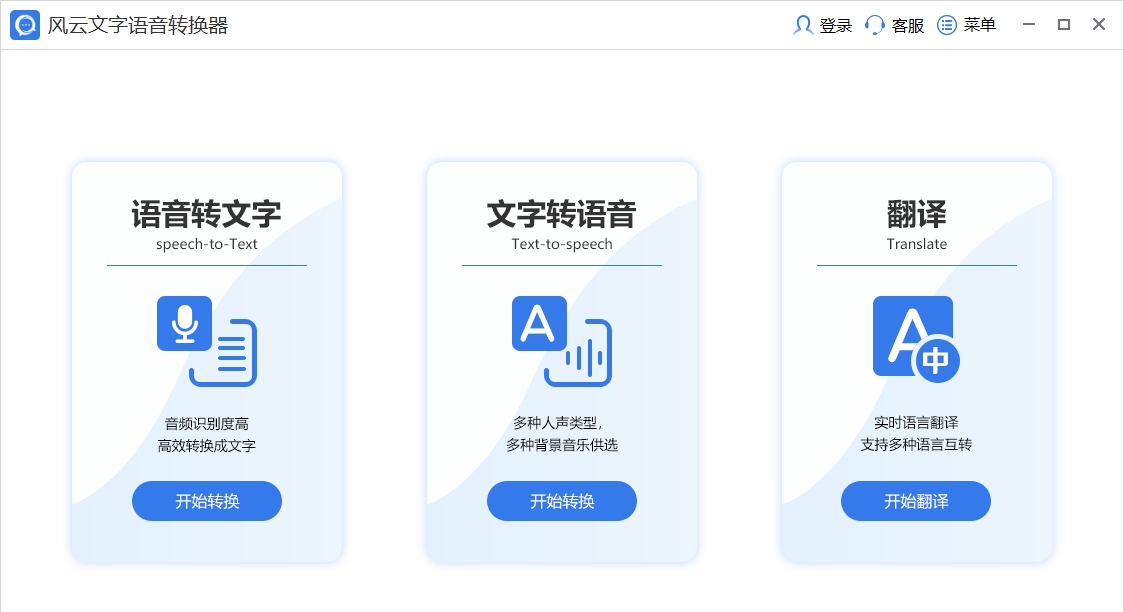Image resolution: width=1124 pixels, height=612 pixels.
Task: Click the Translate subtitle
Action: click(x=917, y=244)
